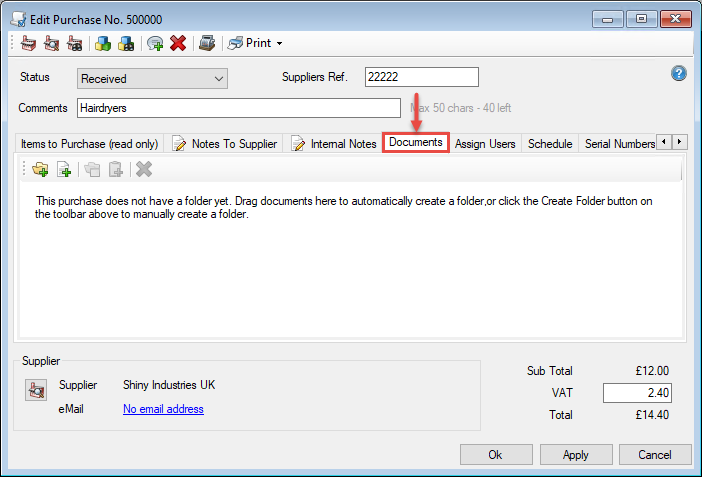
Task: Click the Suppliers Ref. field containing 22222
Action: [x=421, y=77]
